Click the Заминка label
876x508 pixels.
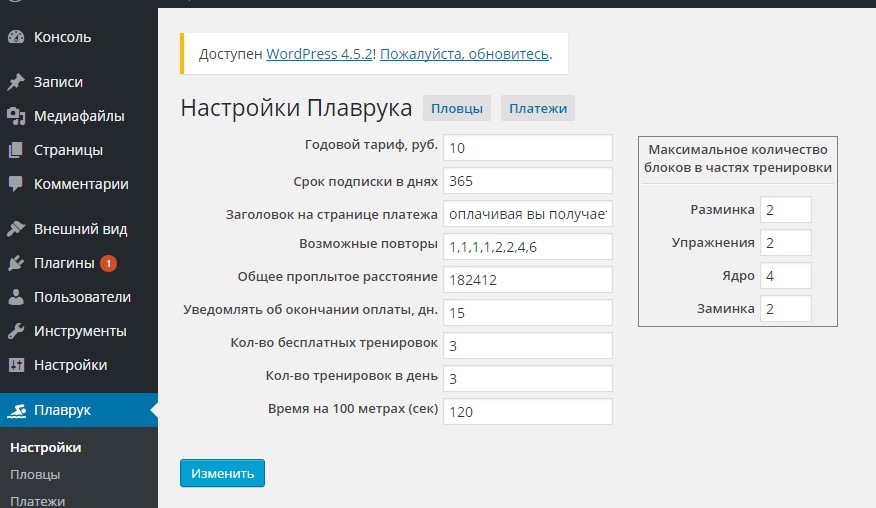pyautogui.click(x=725, y=309)
